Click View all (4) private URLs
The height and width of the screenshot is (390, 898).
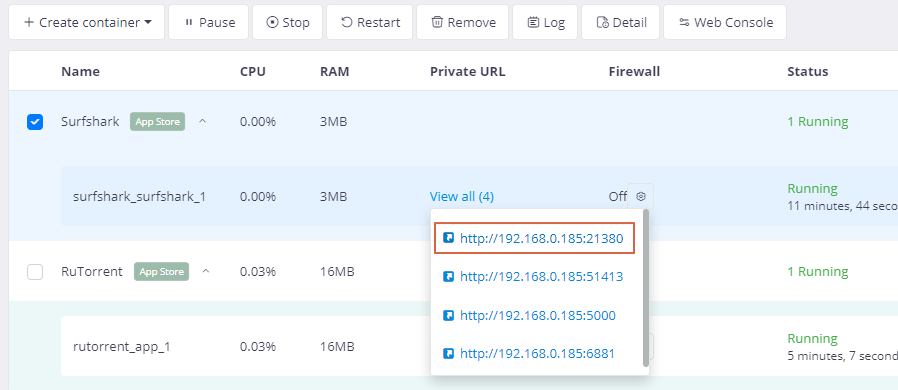462,196
